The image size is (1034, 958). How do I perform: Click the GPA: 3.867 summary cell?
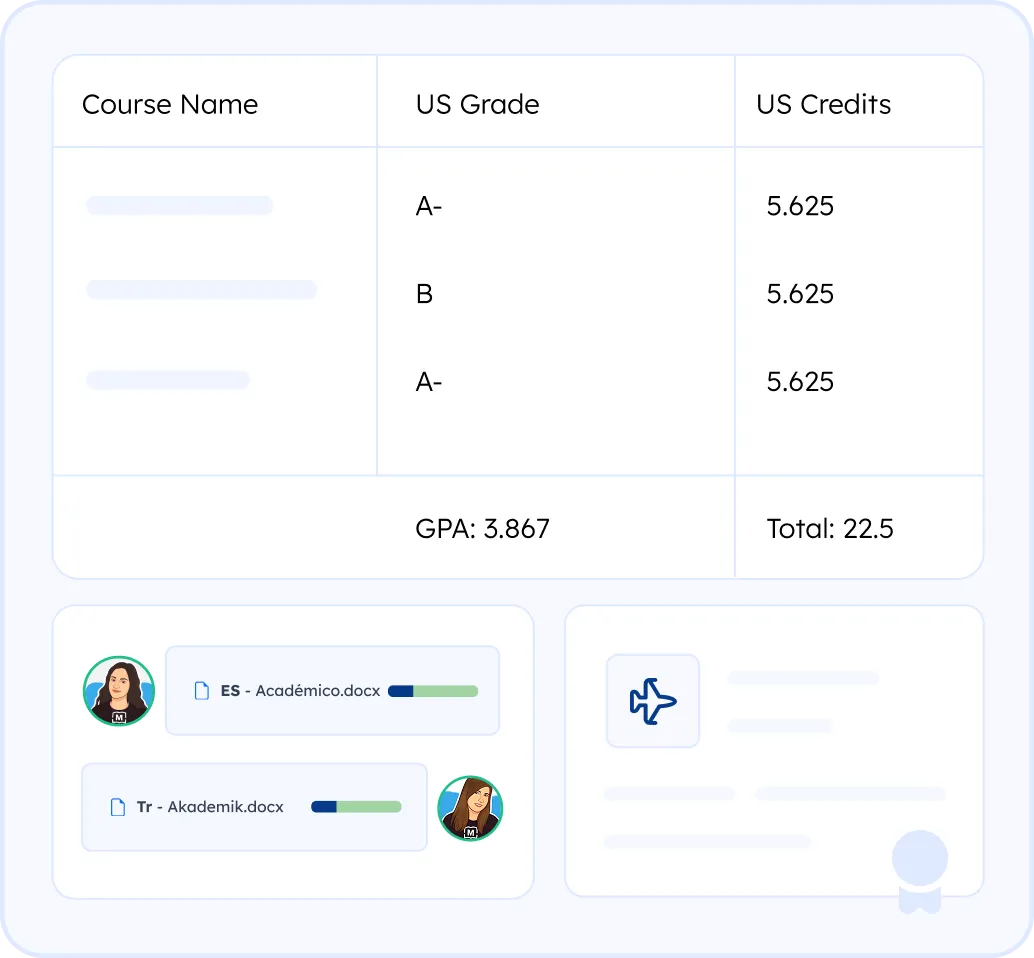(x=483, y=528)
